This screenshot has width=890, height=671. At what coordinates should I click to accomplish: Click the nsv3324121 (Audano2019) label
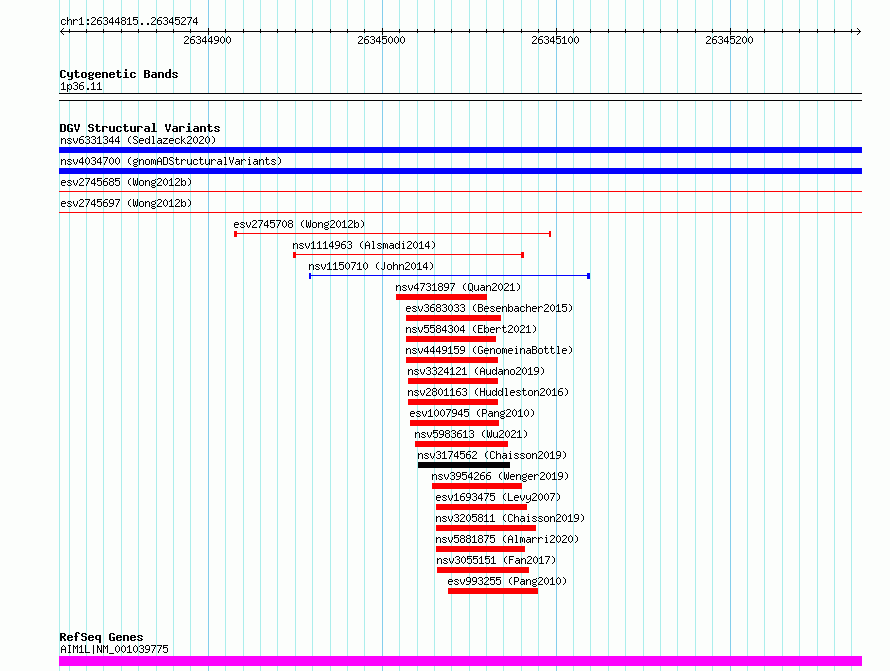[x=476, y=371]
